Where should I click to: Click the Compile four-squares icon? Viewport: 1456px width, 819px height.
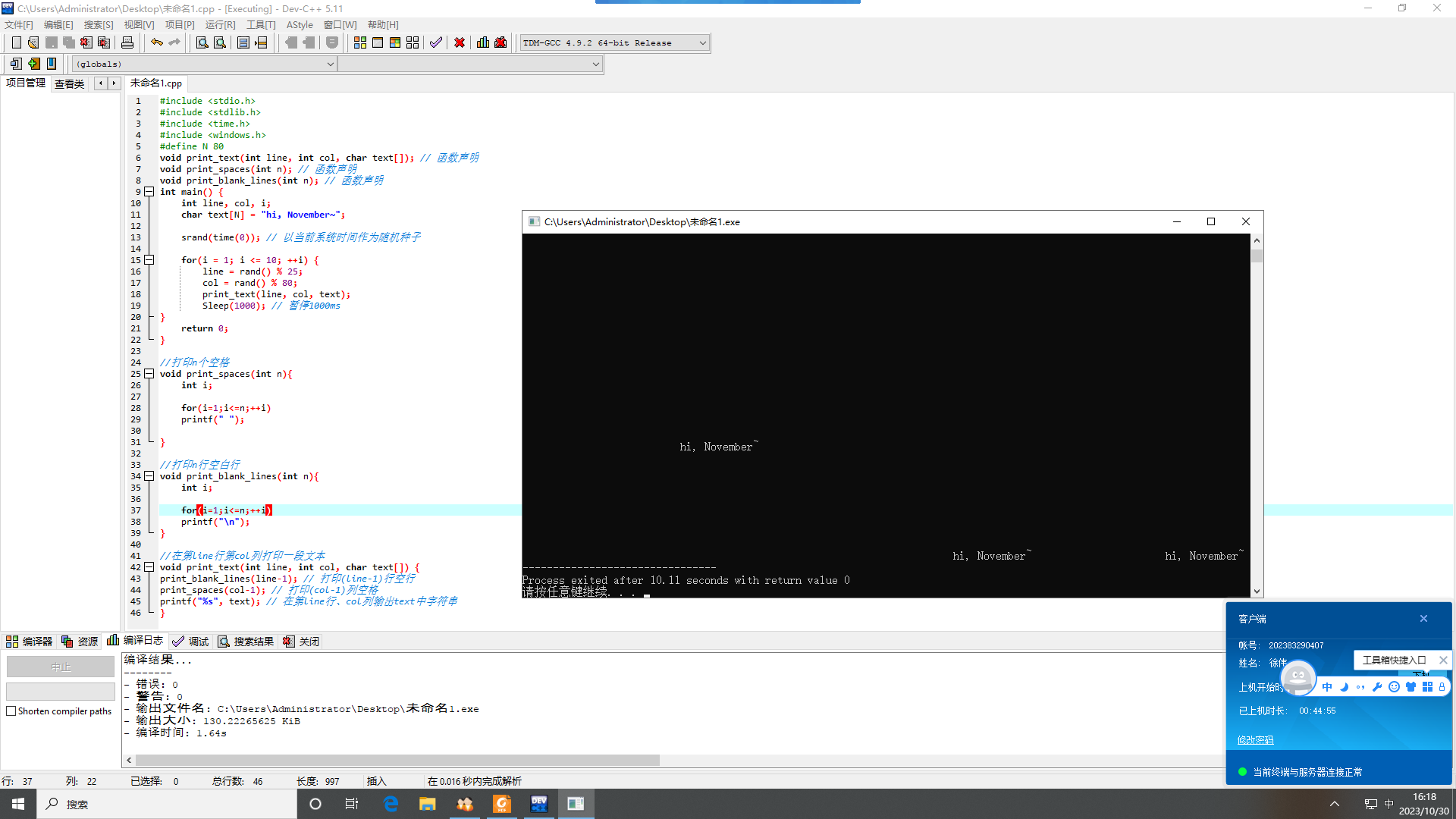360,43
